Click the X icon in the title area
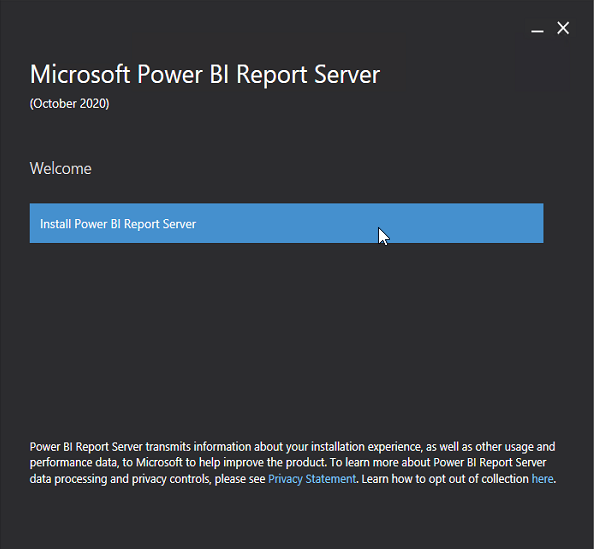 pos(563,28)
